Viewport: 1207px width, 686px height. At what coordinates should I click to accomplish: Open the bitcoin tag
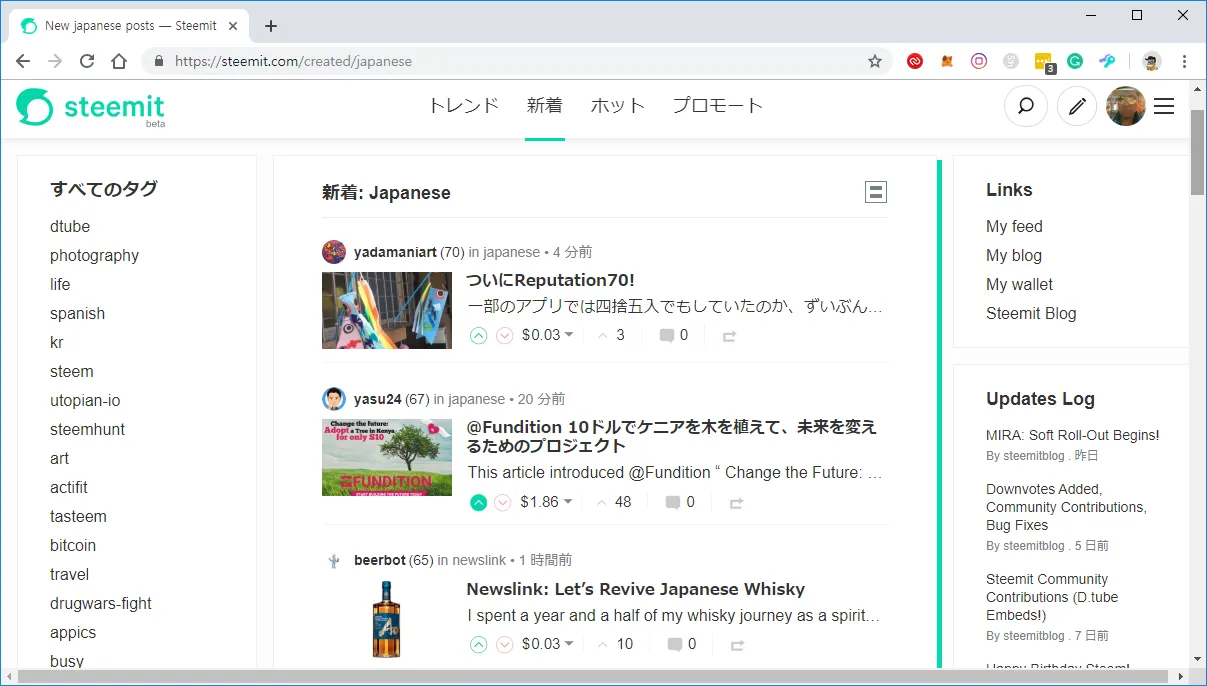[x=73, y=545]
